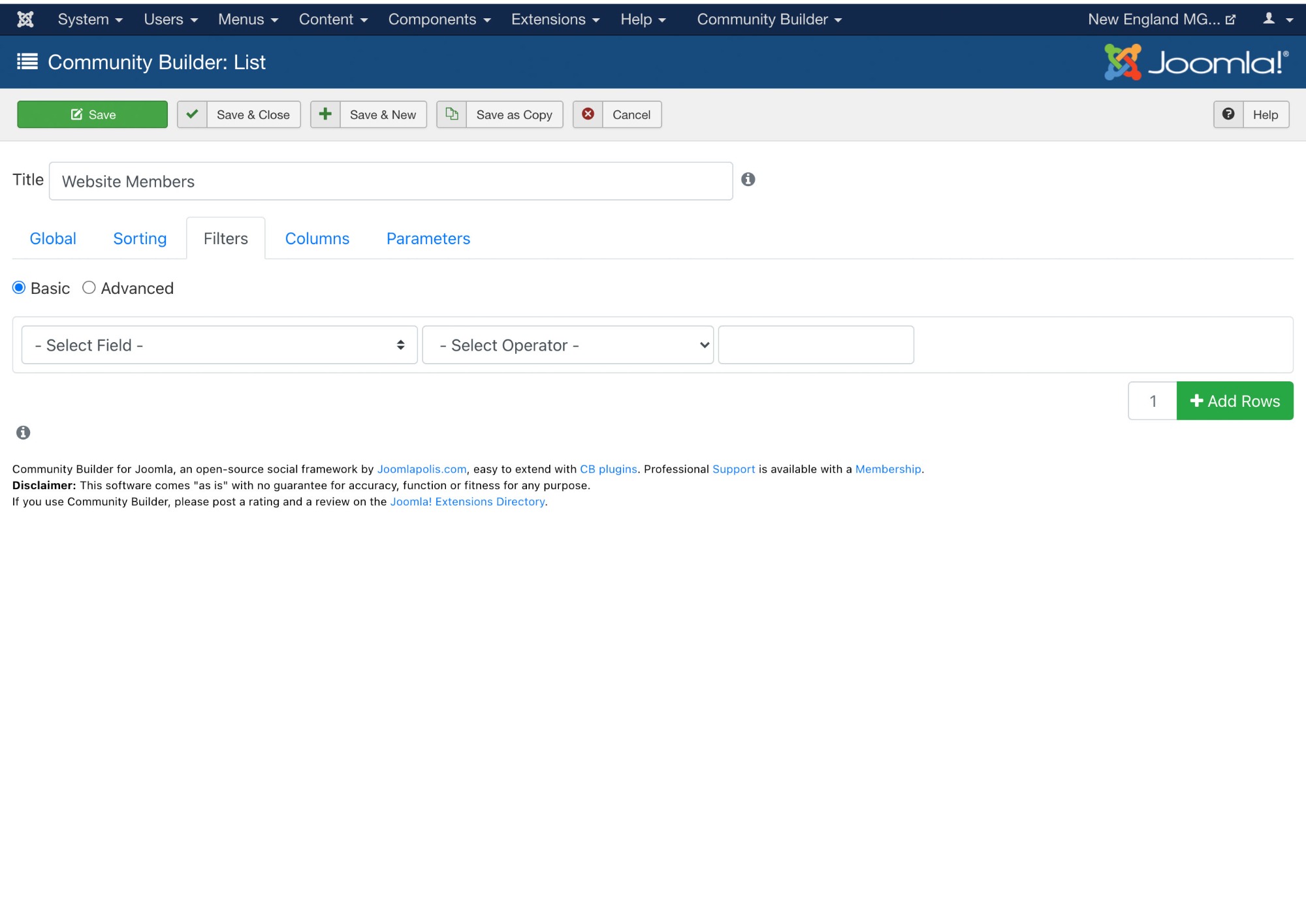Open site preview external link icon
The width and height of the screenshot is (1306, 924).
tap(1231, 20)
